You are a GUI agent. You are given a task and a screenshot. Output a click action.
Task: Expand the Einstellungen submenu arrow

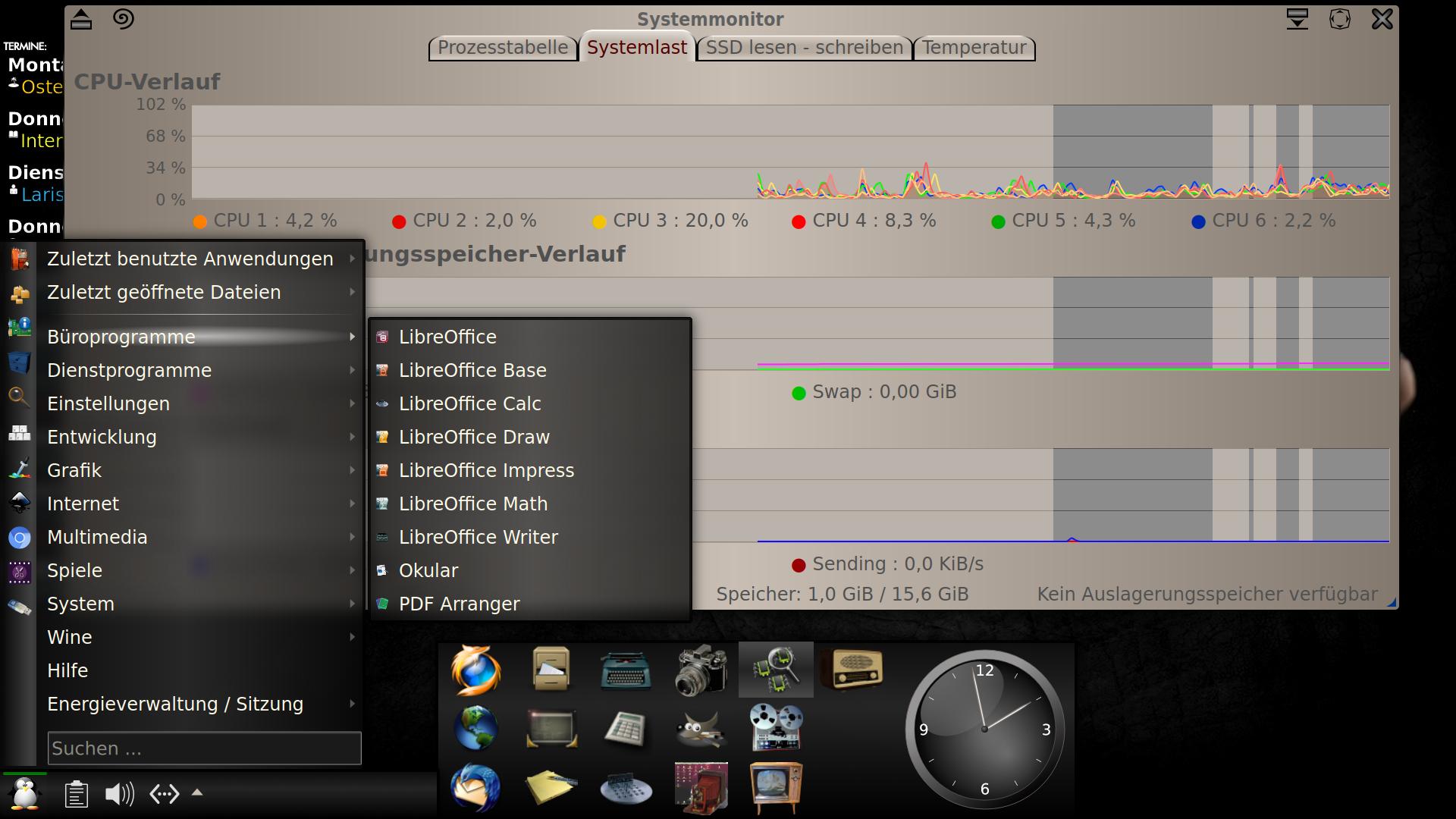(353, 403)
